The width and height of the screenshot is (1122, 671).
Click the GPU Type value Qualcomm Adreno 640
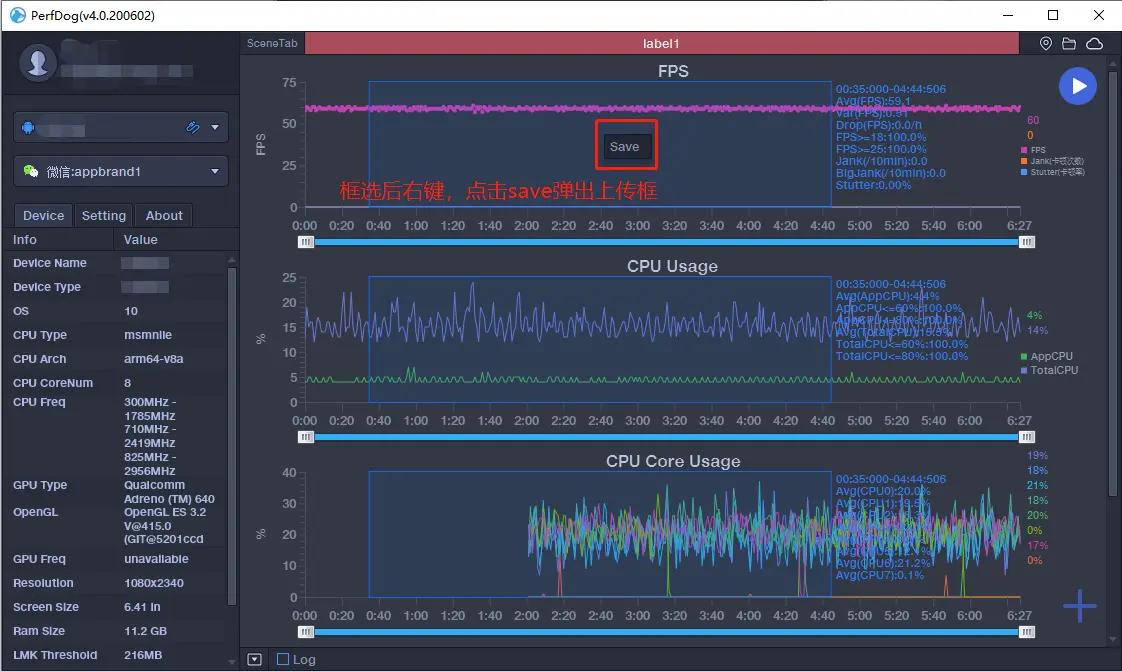[169, 492]
